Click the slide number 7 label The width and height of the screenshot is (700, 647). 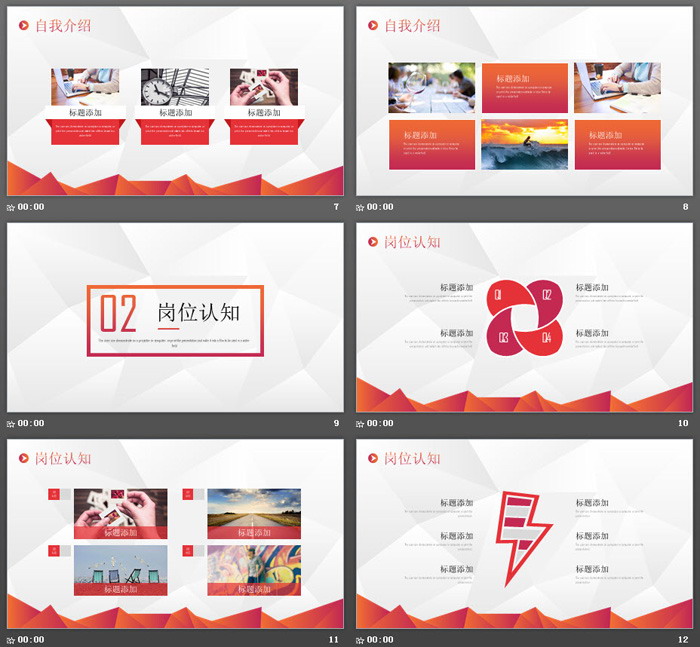click(x=336, y=207)
